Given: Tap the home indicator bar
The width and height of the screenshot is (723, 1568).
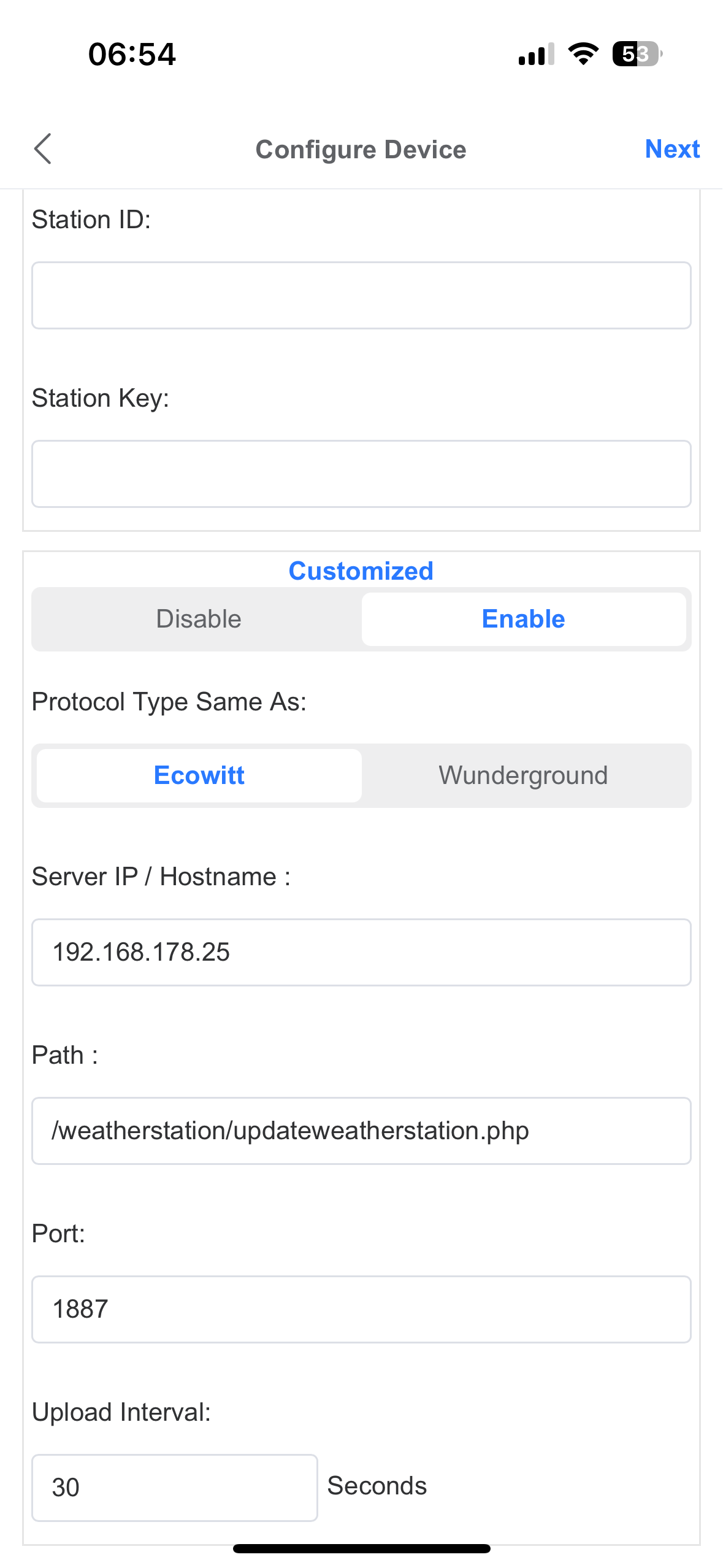Looking at the screenshot, I should [361, 1548].
